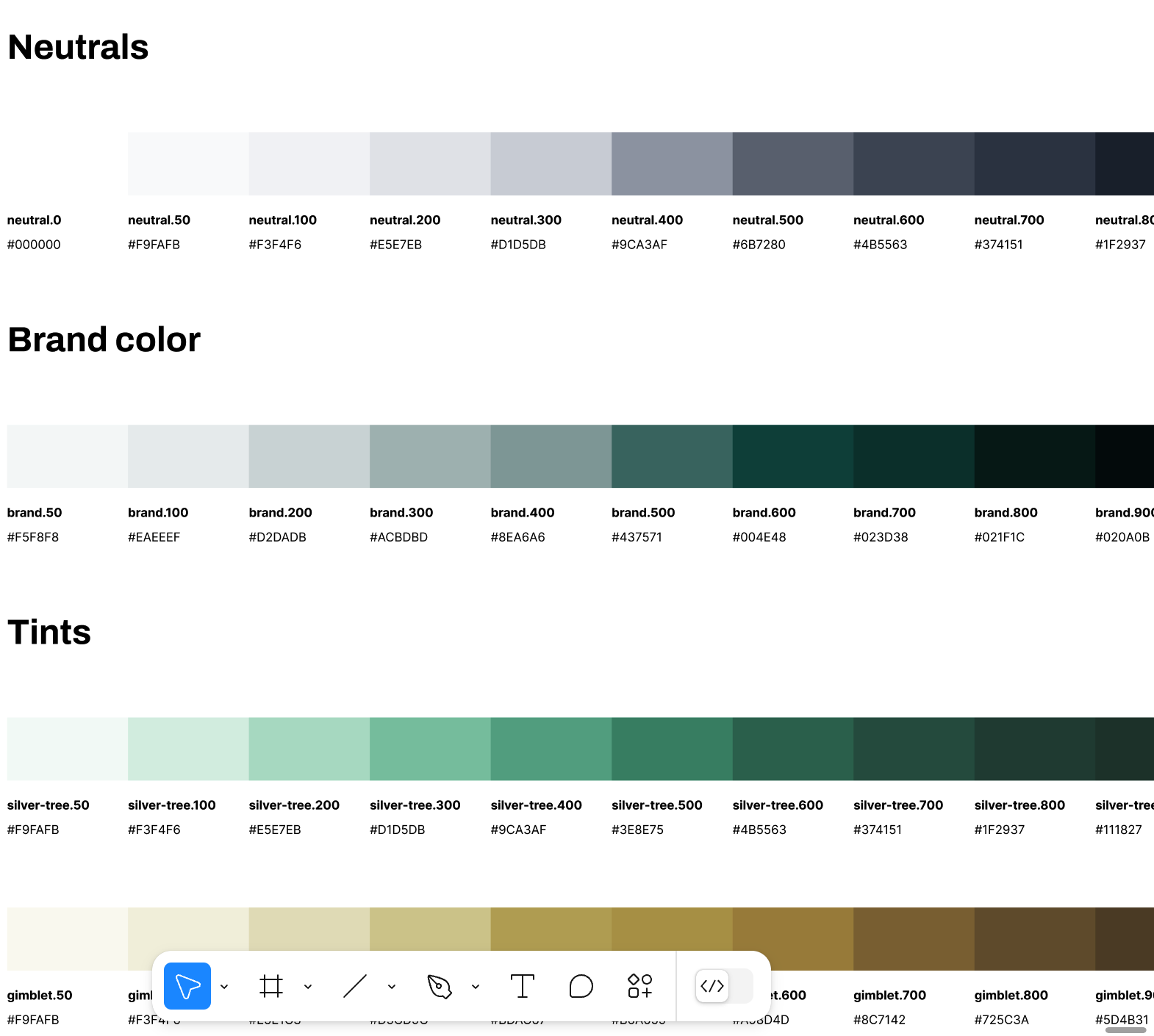Image resolution: width=1154 pixels, height=1036 pixels.
Task: Pick the silver-tree.300 green swatch
Action: click(430, 749)
